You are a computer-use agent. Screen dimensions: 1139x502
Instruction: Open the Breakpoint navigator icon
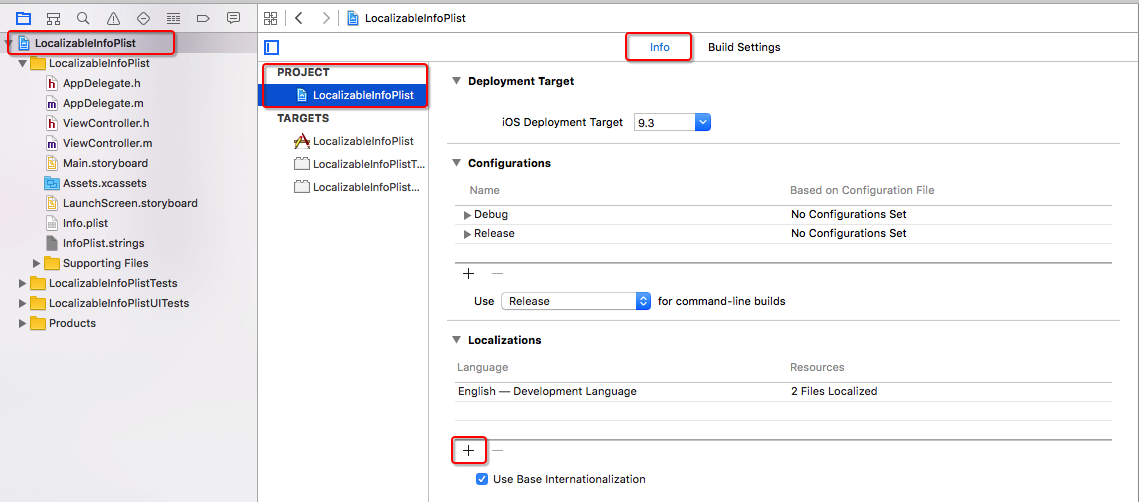coord(203,18)
